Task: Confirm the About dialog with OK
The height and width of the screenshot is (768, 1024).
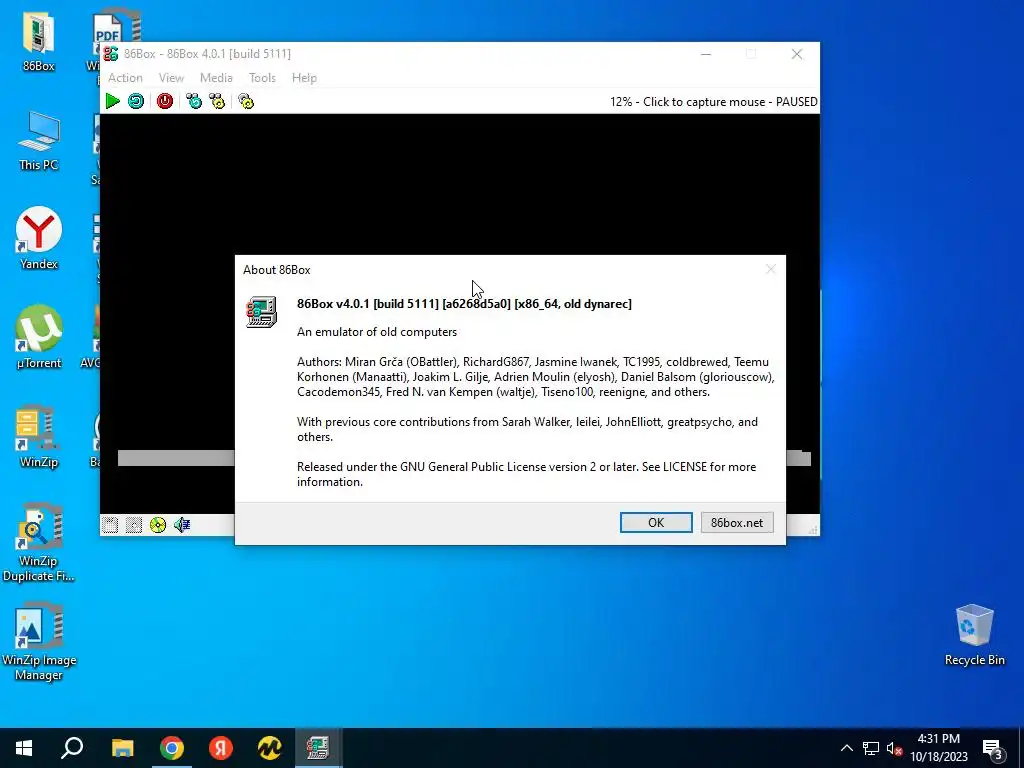Action: pyautogui.click(x=656, y=522)
